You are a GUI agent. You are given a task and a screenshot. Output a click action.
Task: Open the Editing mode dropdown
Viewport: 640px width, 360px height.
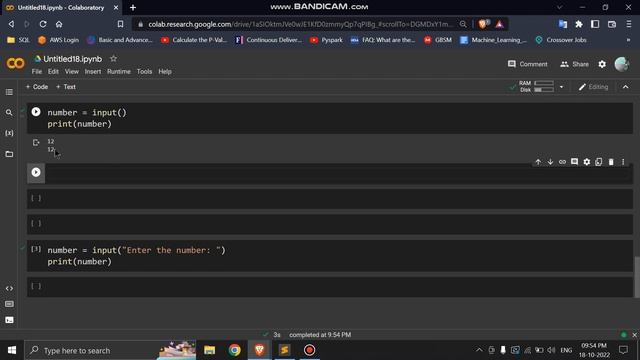point(593,87)
